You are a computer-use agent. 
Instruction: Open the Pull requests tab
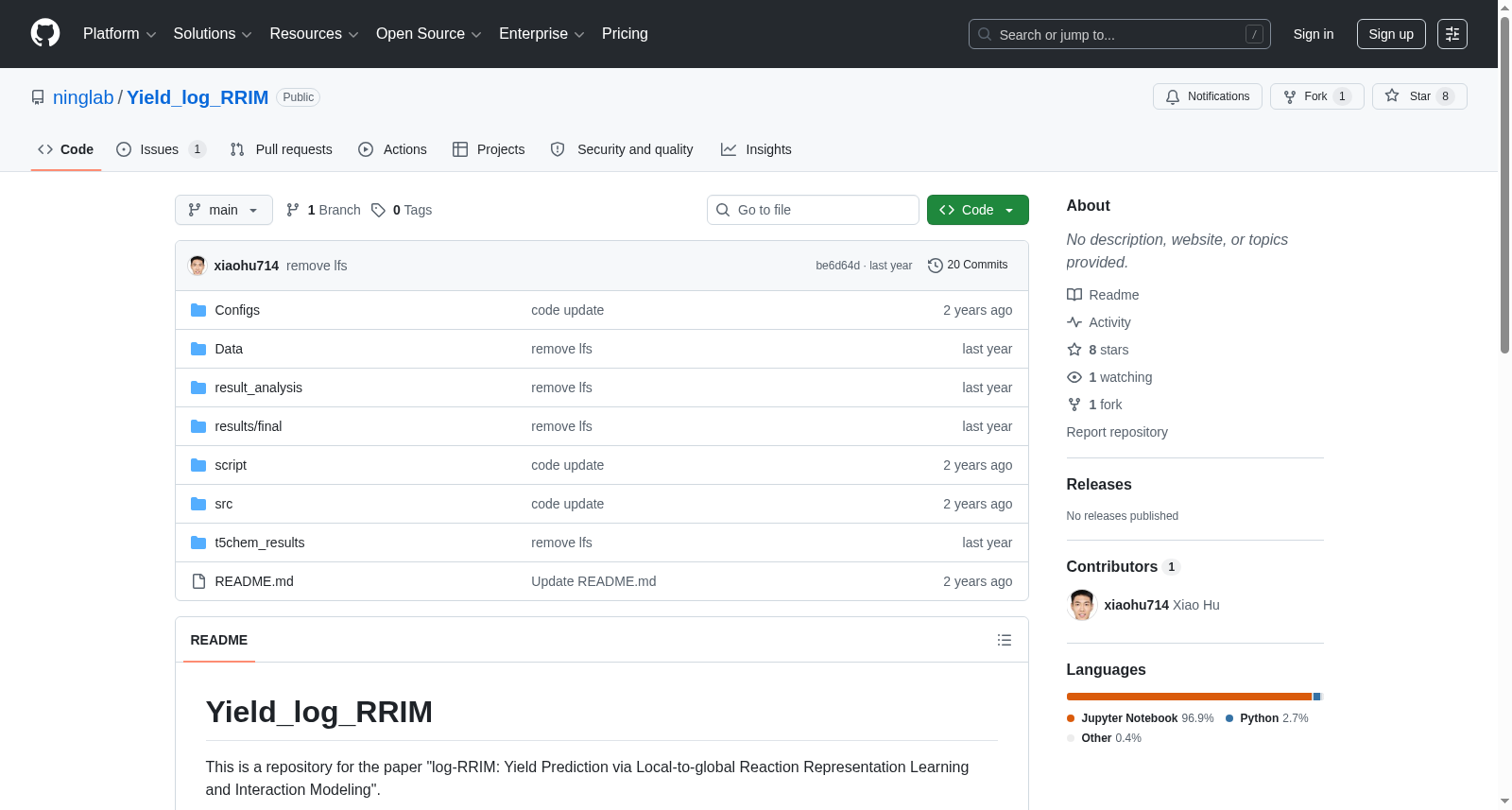282,149
